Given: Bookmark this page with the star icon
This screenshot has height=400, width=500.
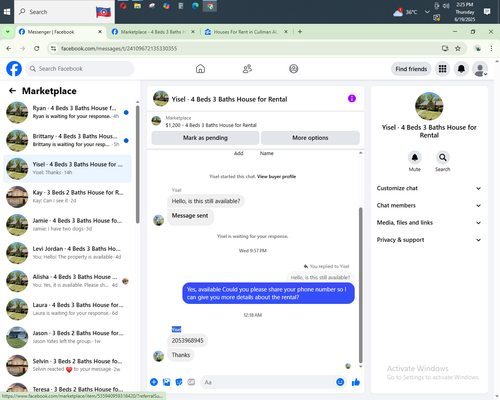Looking at the screenshot, I should click(x=458, y=48).
